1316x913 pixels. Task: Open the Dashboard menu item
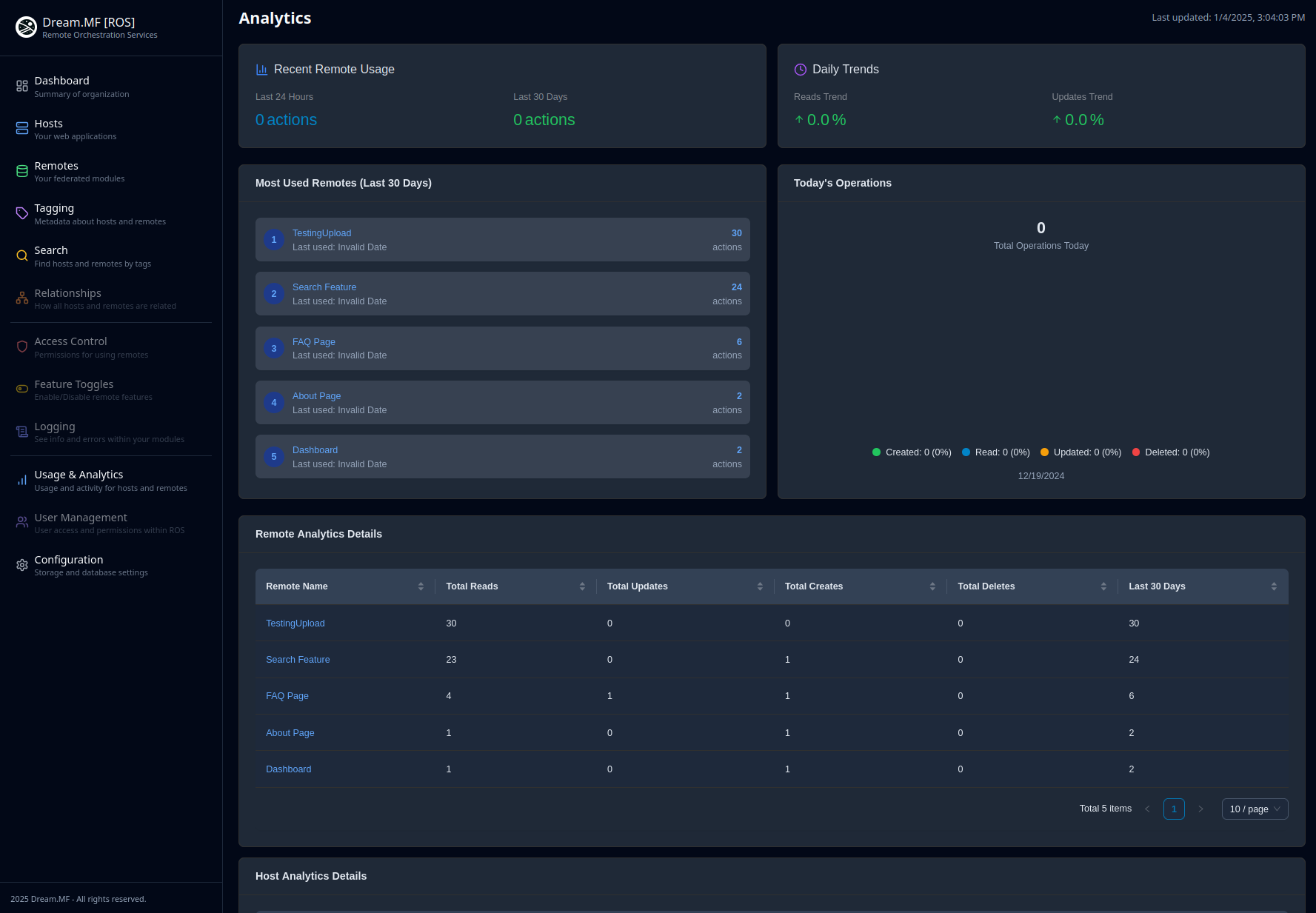pos(111,87)
